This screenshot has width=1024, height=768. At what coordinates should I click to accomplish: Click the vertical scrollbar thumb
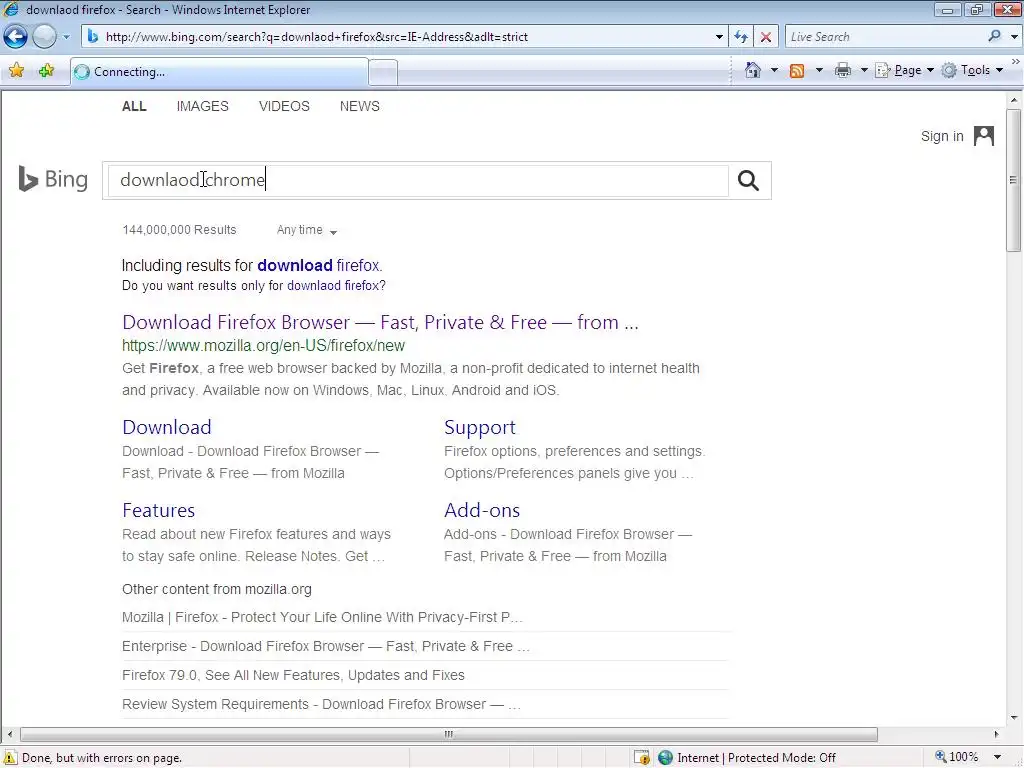tap(1013, 180)
